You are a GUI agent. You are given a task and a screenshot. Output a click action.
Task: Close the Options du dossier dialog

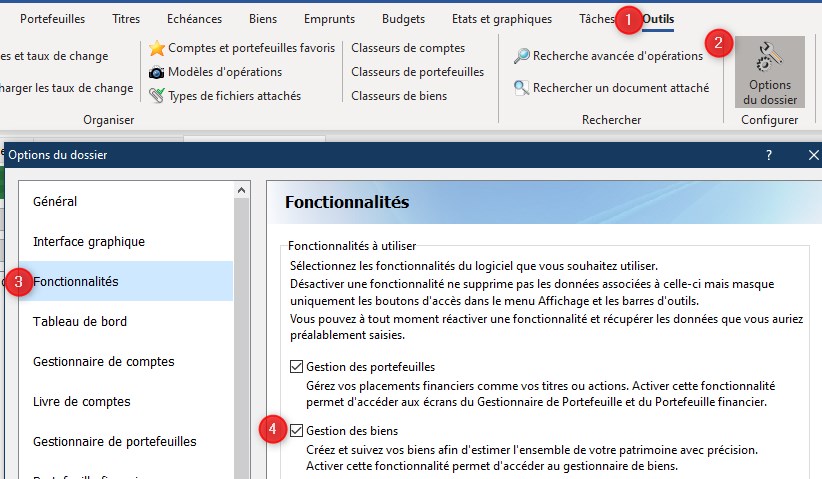pyautogui.click(x=813, y=155)
